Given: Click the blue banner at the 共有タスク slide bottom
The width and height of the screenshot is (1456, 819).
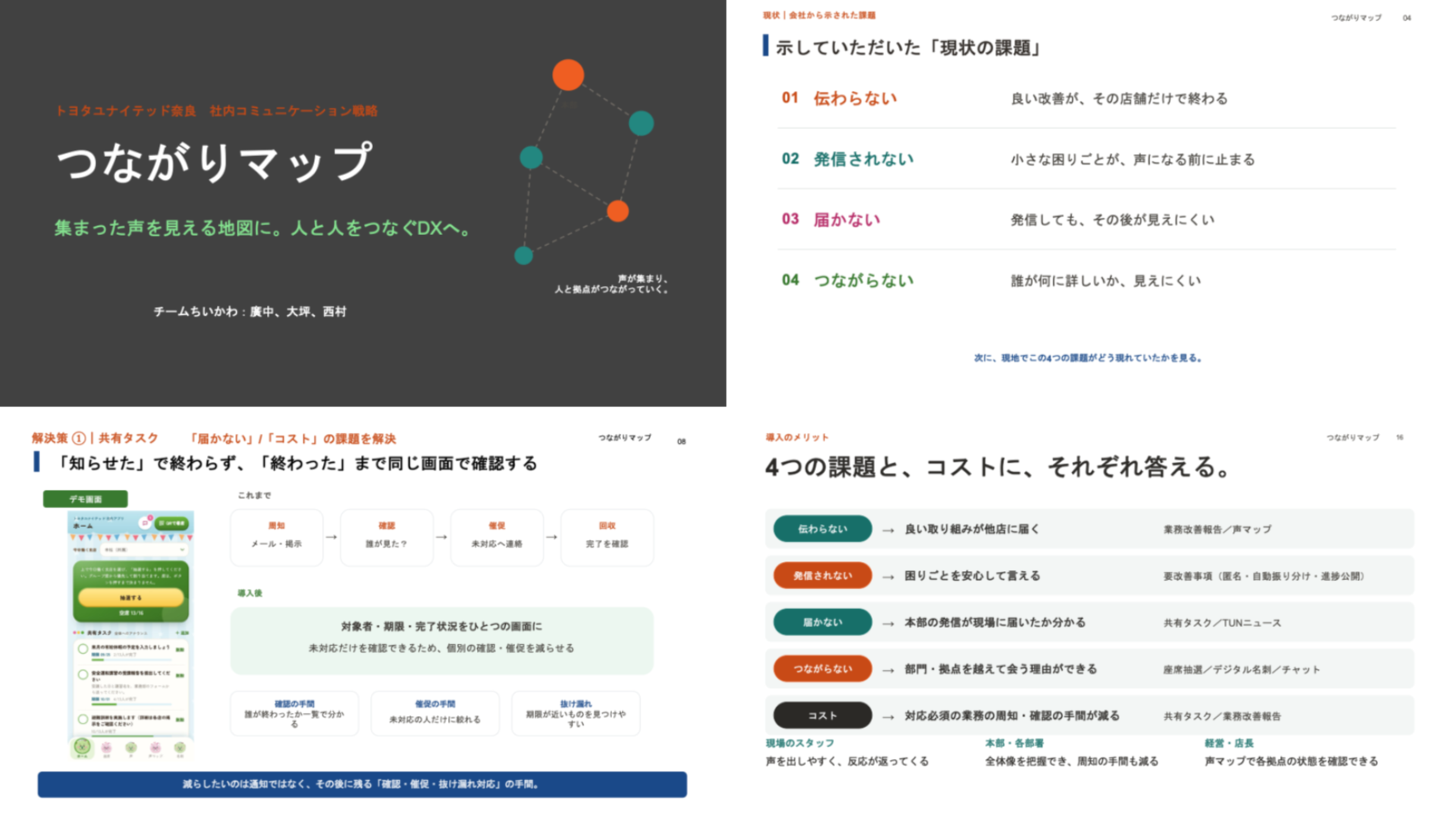Looking at the screenshot, I should pos(362,784).
